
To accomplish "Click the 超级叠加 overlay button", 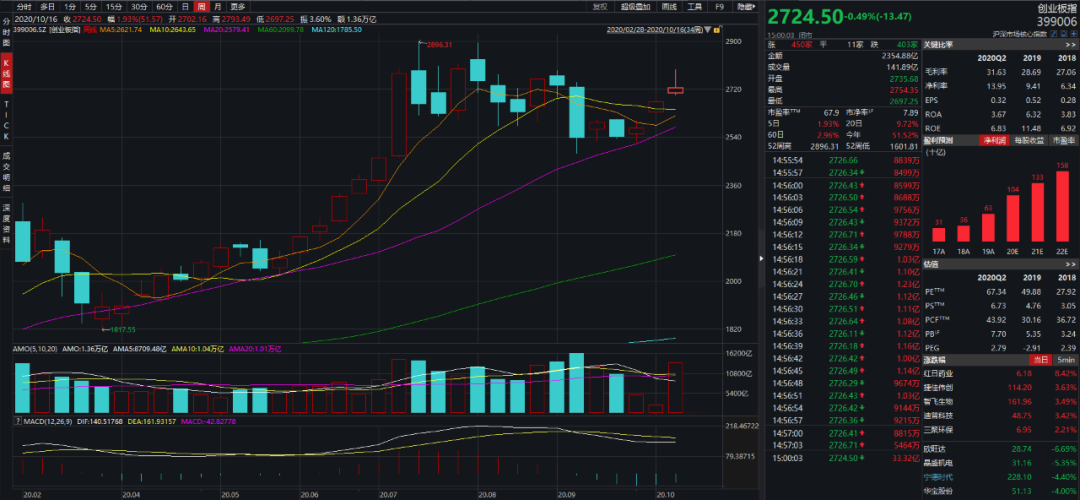I will [x=636, y=6].
